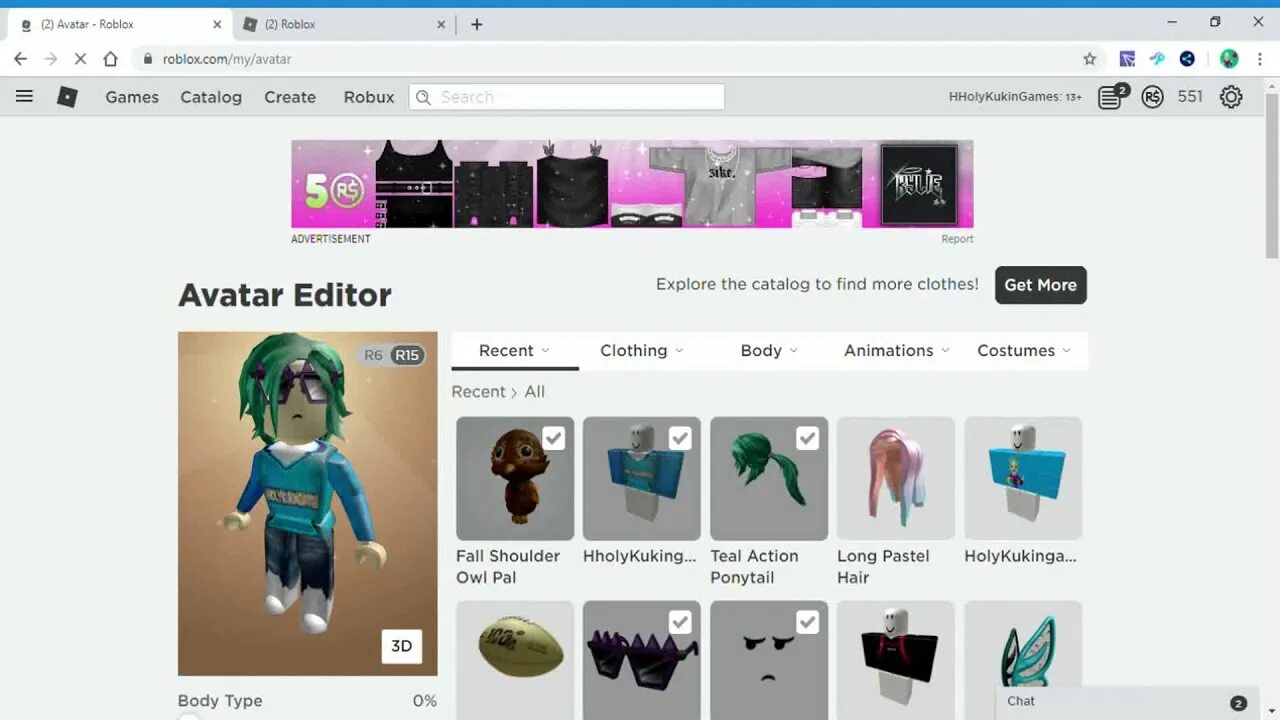Open the settings gear icon
1280x720 pixels.
coord(1231,97)
